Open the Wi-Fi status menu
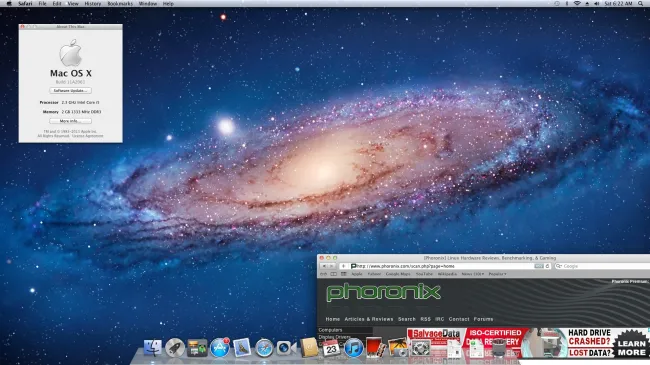This screenshot has width=650, height=365. click(x=577, y=3)
